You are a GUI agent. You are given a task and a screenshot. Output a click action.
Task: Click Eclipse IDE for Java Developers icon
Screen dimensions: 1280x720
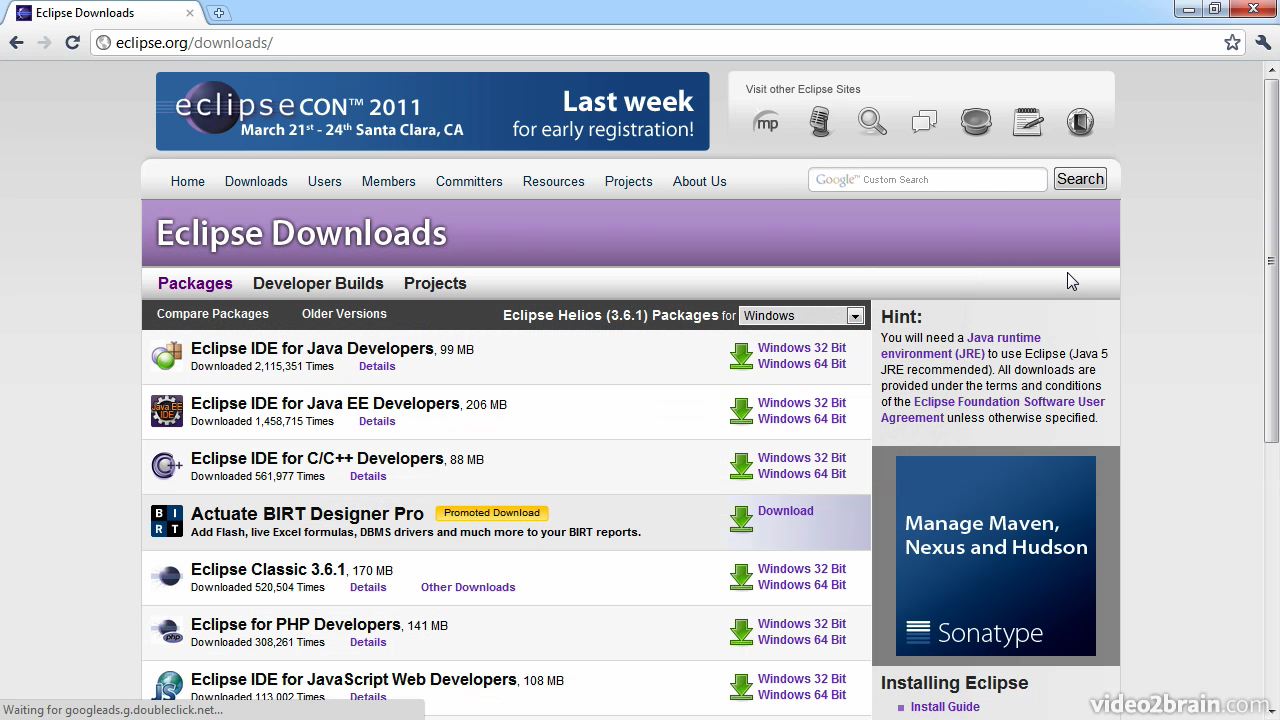coord(167,356)
